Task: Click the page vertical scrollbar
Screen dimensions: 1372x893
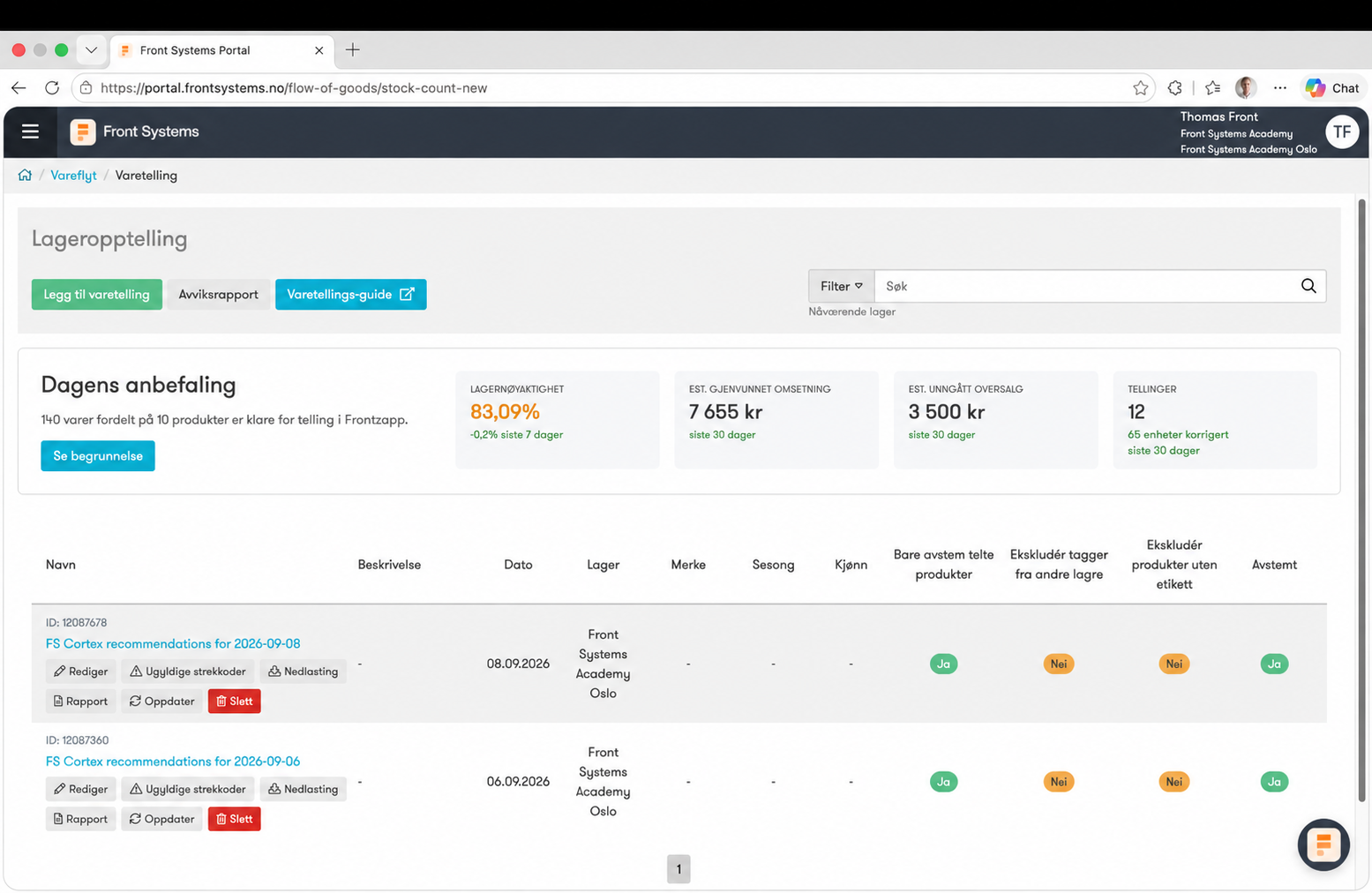Action: pos(1361,499)
